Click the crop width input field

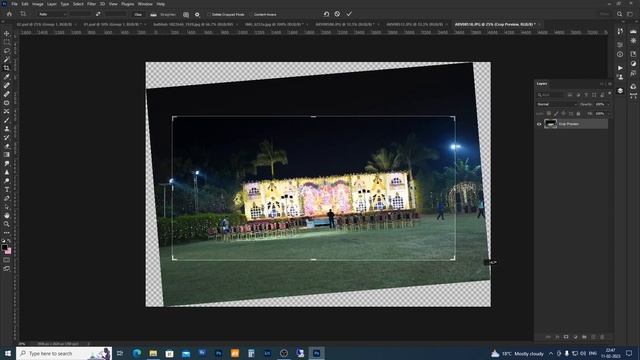pos(80,14)
